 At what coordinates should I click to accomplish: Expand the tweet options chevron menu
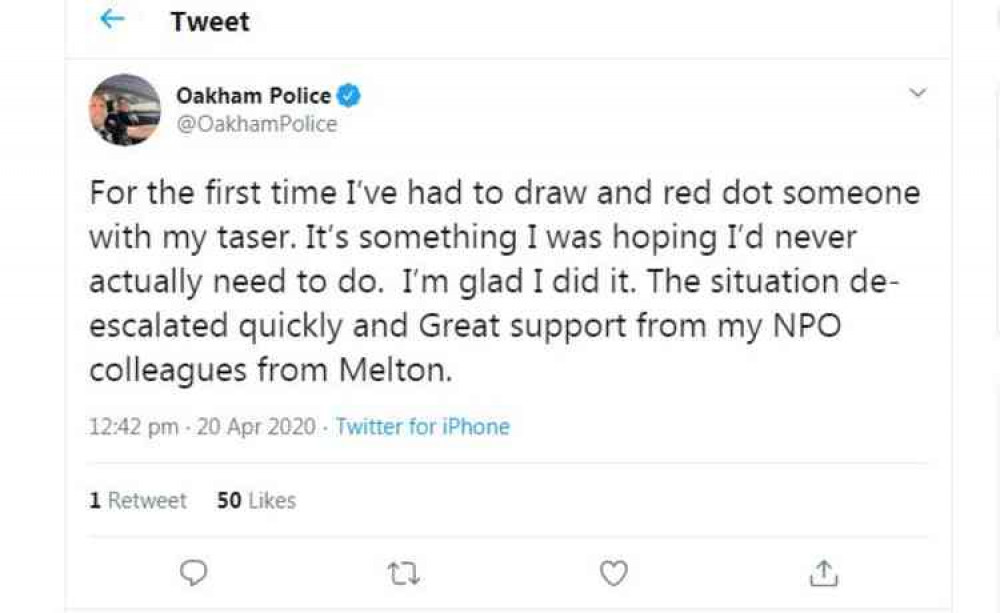918,92
